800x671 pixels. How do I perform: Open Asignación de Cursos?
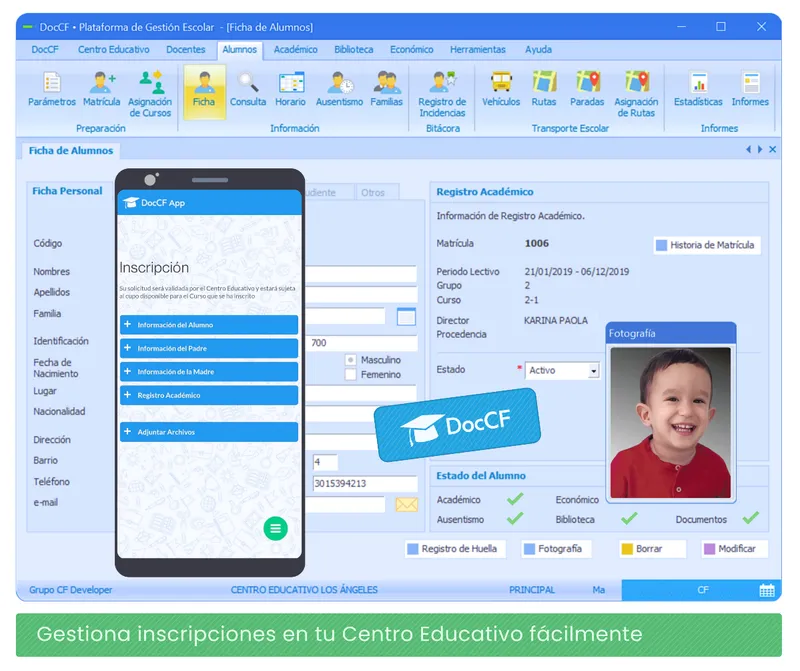[x=150, y=94]
